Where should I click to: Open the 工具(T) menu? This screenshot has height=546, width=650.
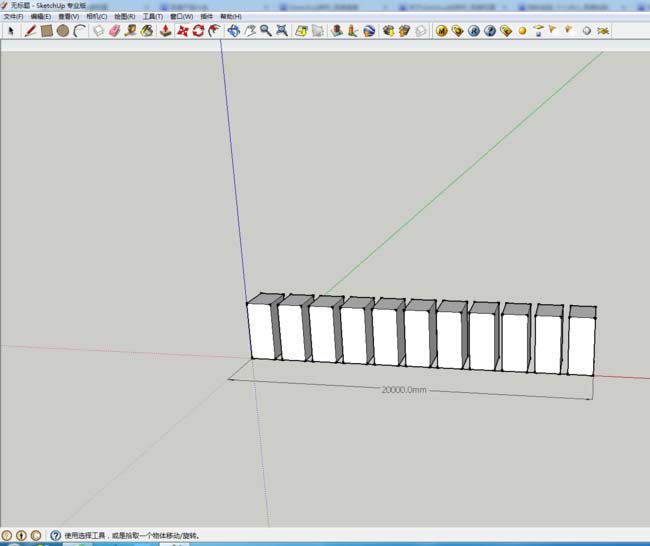[x=153, y=16]
